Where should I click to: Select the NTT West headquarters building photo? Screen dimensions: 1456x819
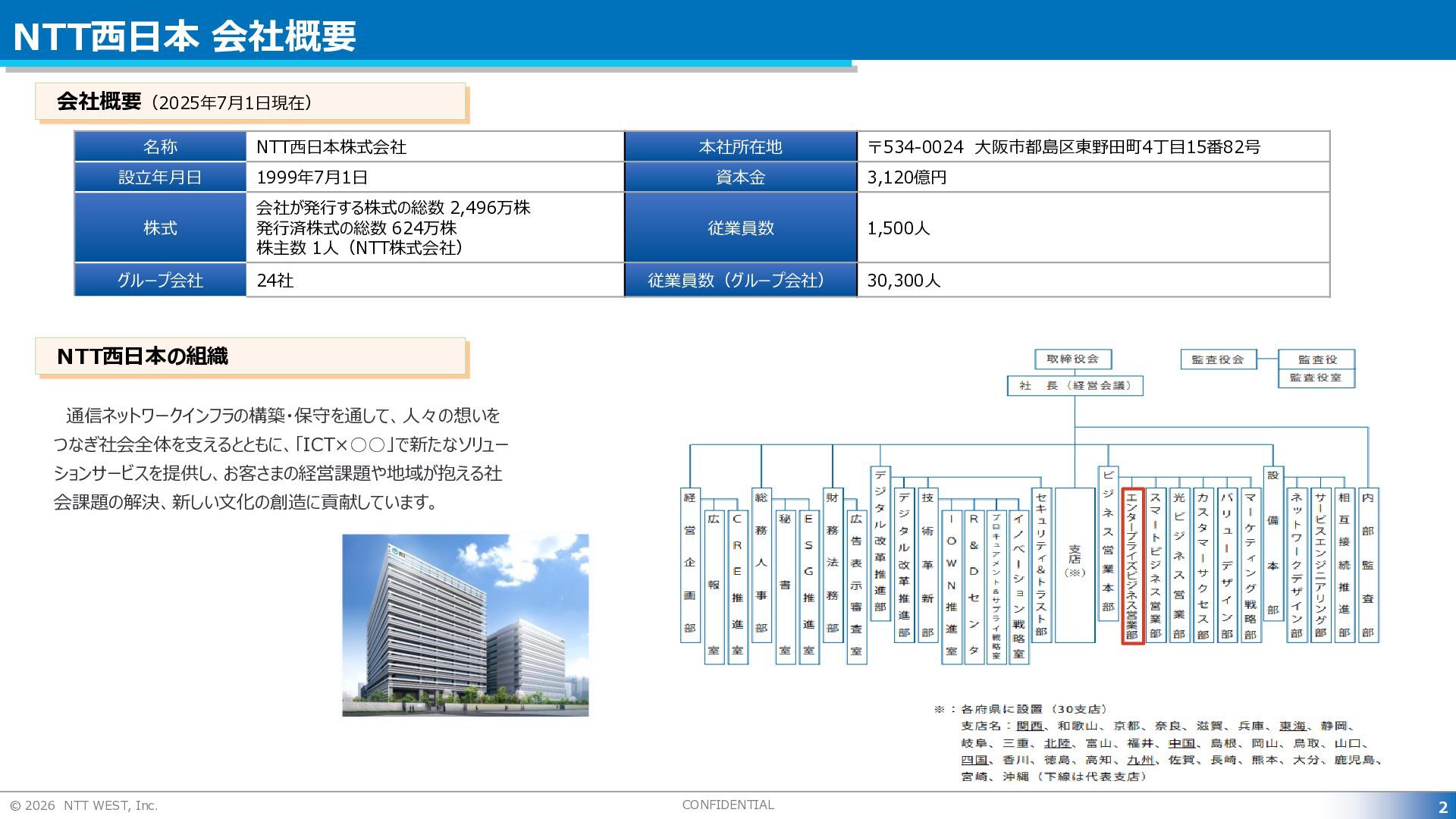(465, 625)
